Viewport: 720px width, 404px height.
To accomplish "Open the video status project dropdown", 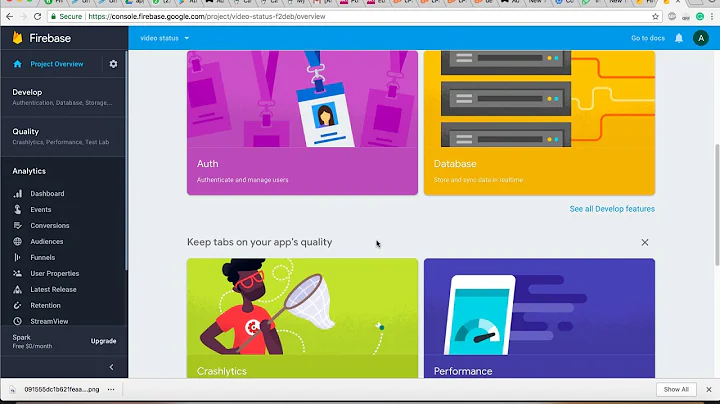I will tap(164, 38).
